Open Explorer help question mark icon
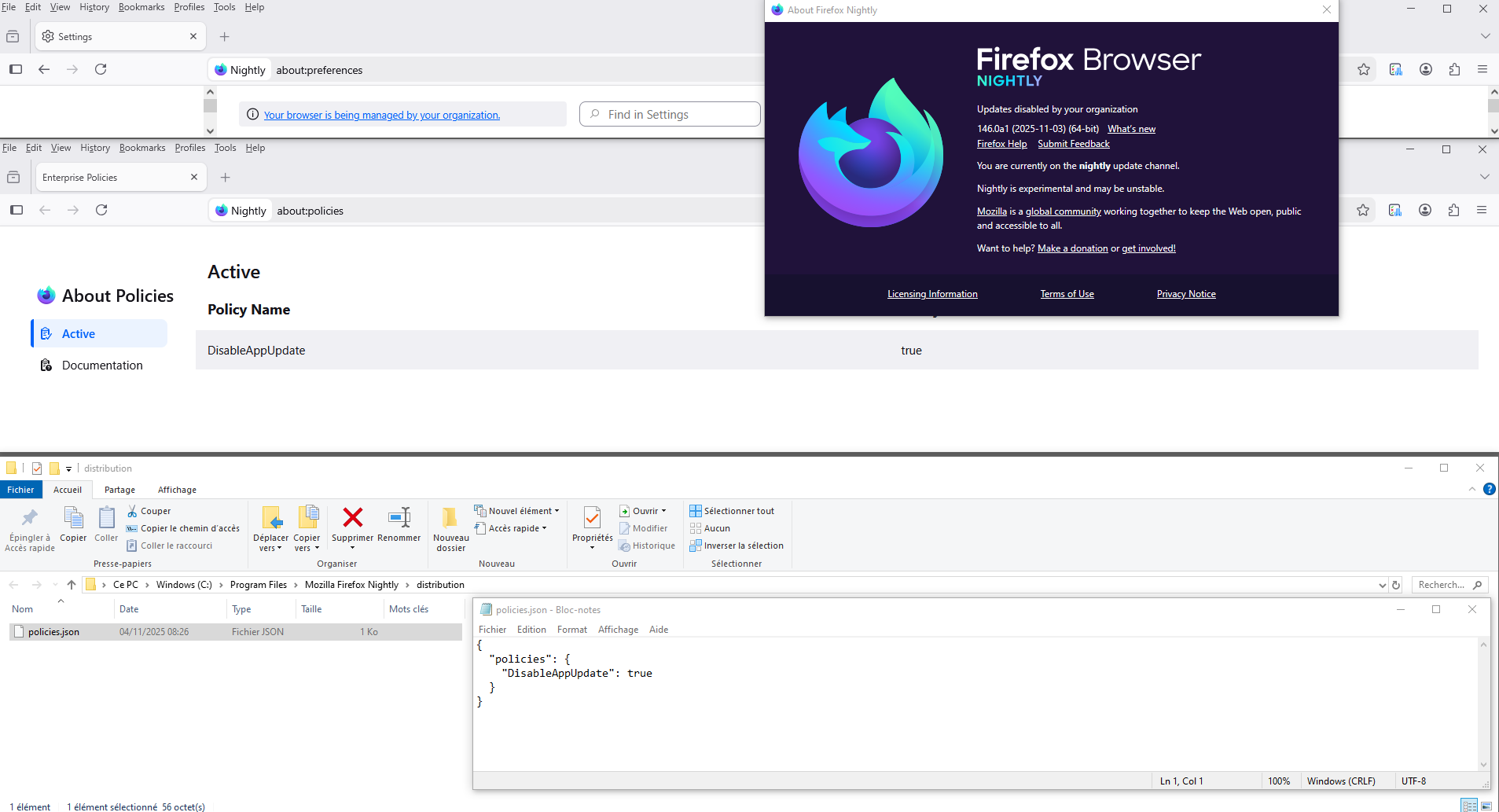The height and width of the screenshot is (812, 1499). point(1489,489)
